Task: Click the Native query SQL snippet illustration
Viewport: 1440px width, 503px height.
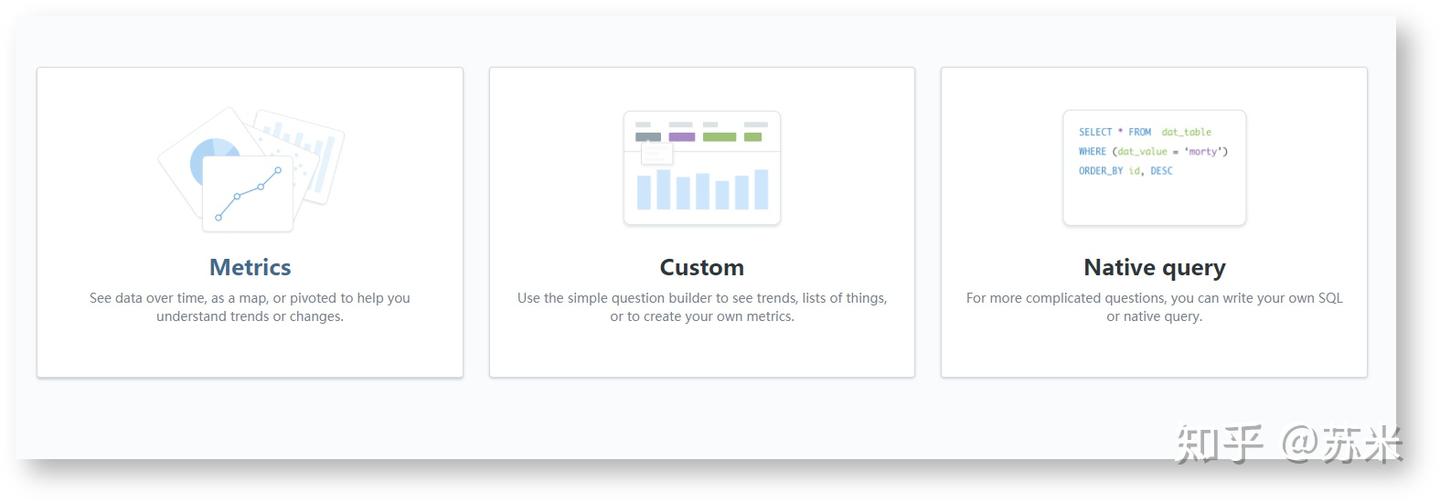Action: 1154,168
